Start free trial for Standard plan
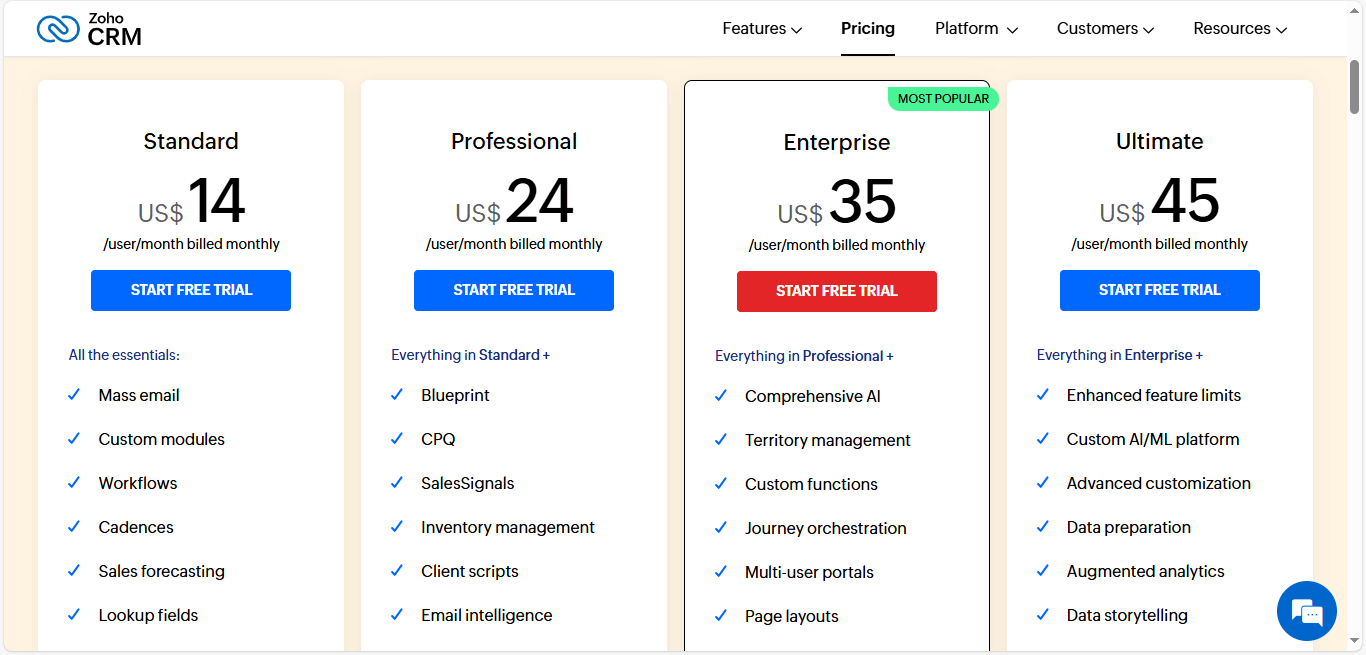 (191, 290)
